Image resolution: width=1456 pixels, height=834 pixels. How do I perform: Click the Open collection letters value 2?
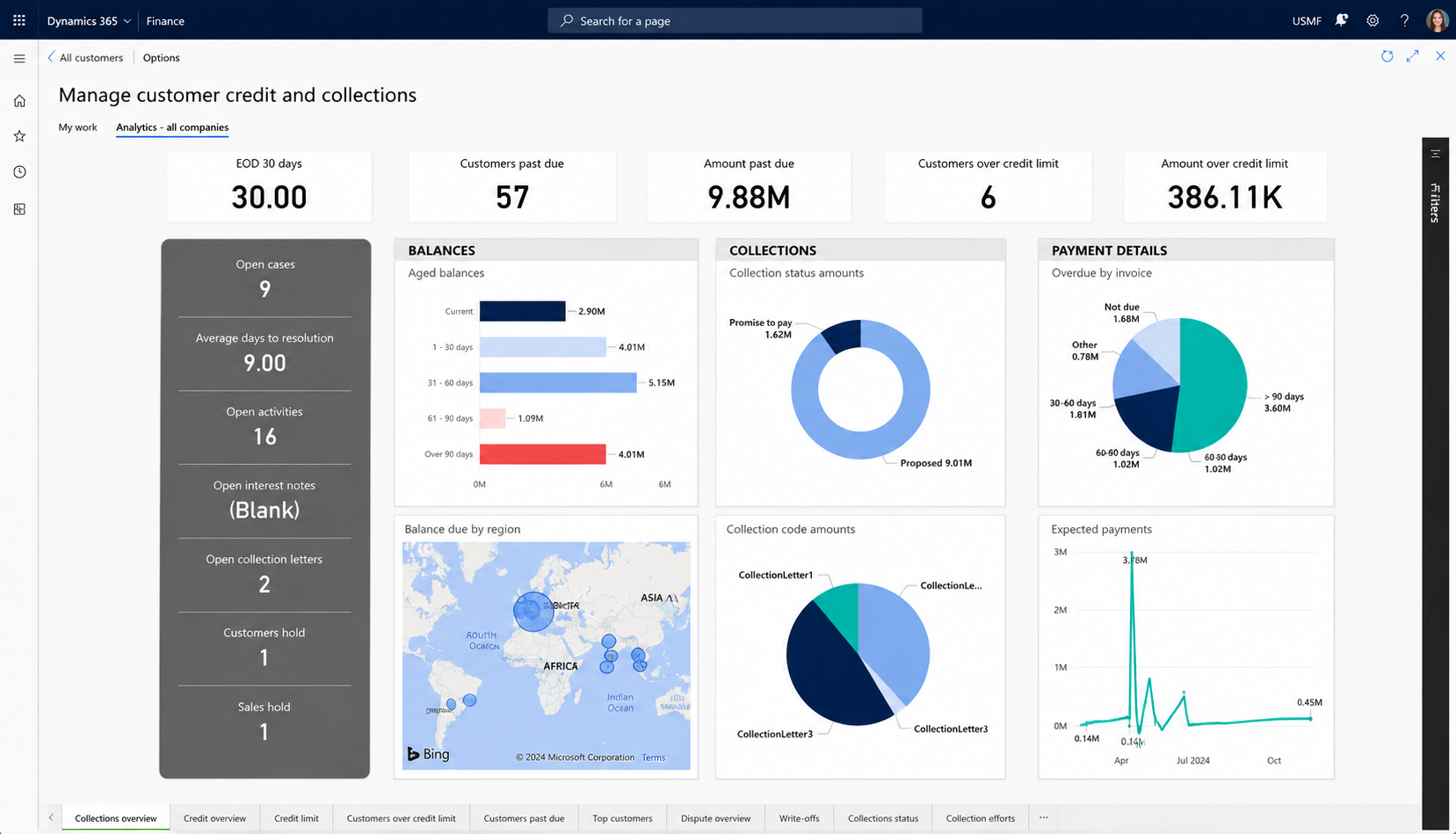click(264, 584)
